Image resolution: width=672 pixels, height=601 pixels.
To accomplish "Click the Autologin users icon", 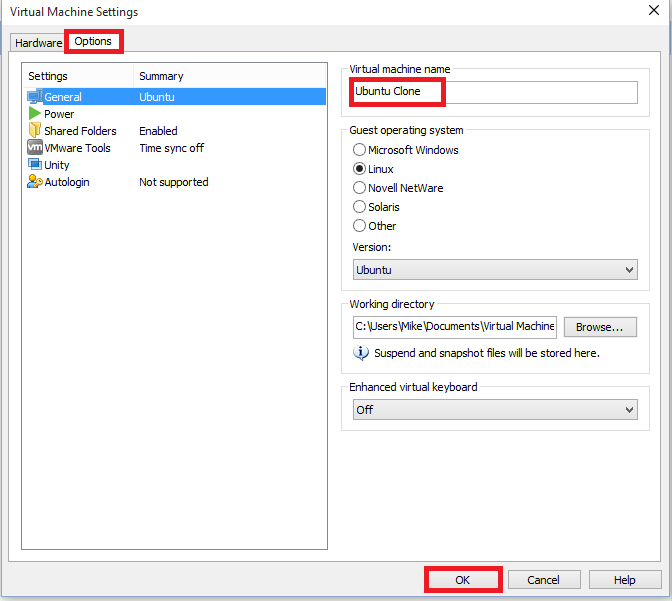I will point(35,182).
